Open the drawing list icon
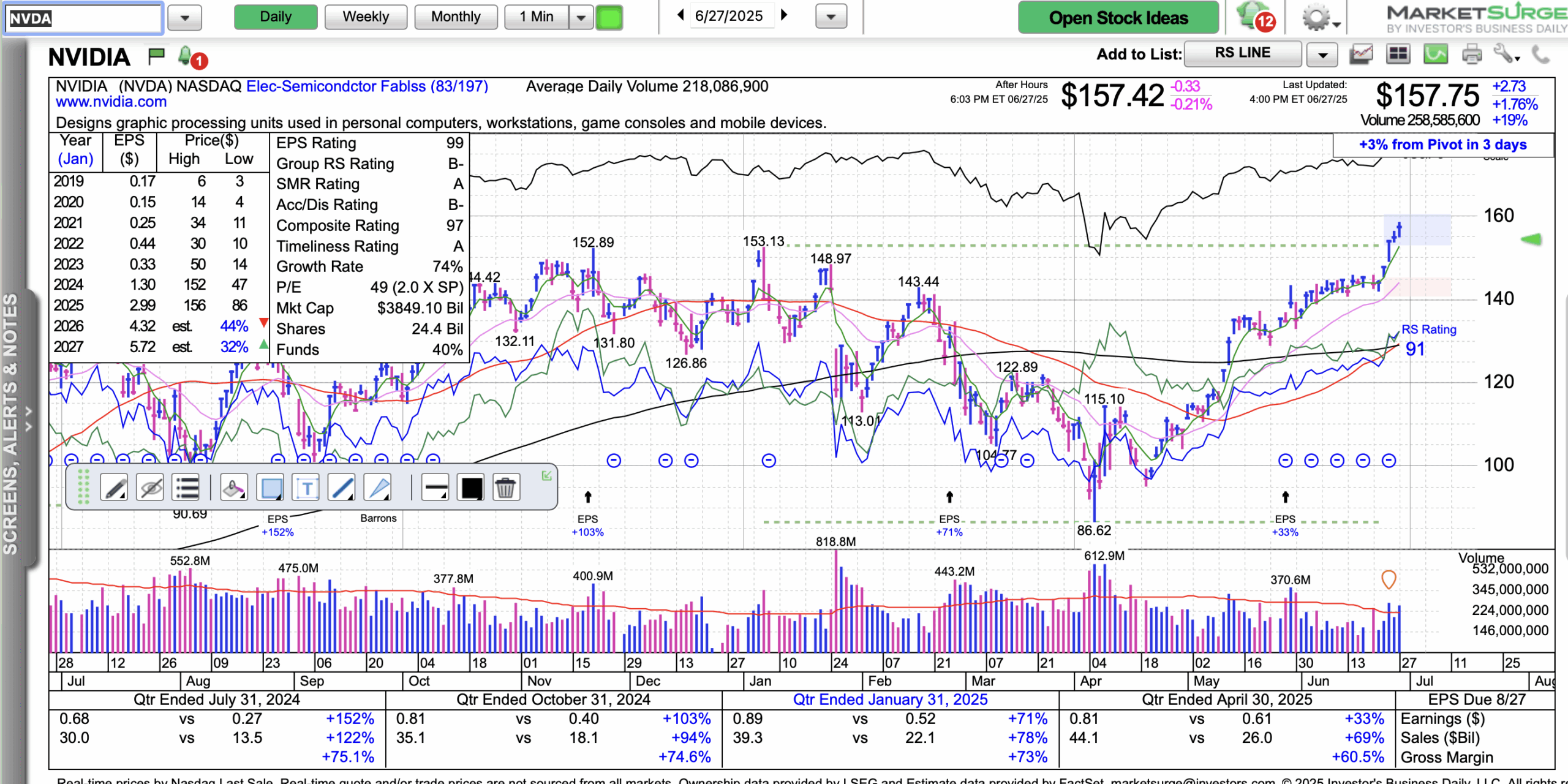 click(x=186, y=488)
